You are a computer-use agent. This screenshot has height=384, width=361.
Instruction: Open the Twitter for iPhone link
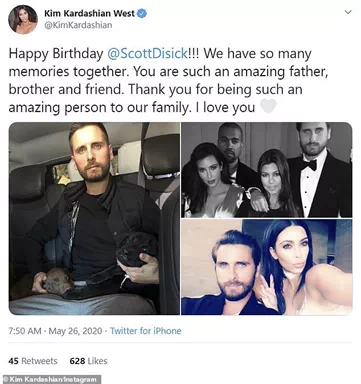click(146, 331)
